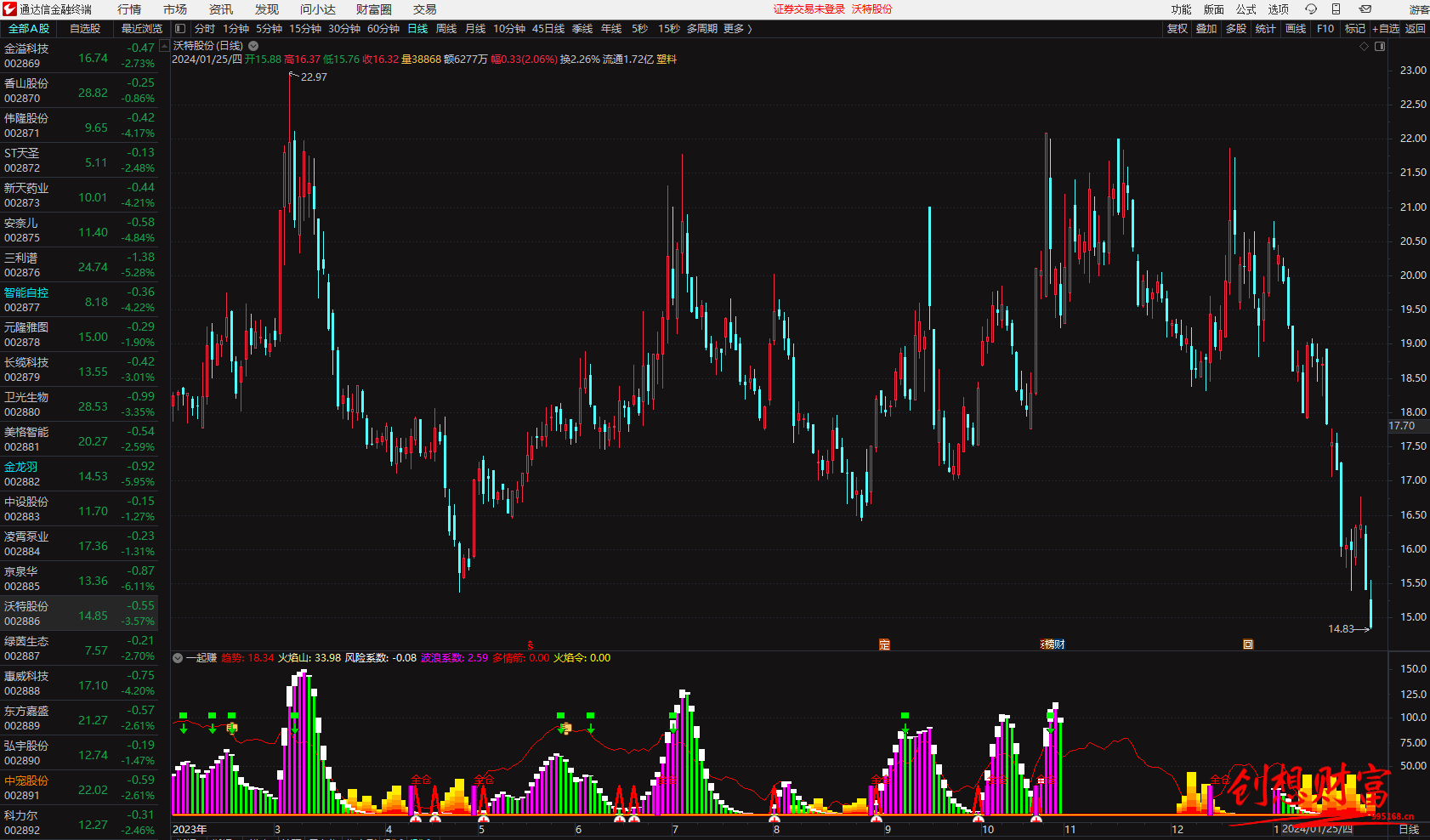This screenshot has height=840, width=1430.
Task: Click the 回 marker icon on timeline
Action: click(1248, 644)
